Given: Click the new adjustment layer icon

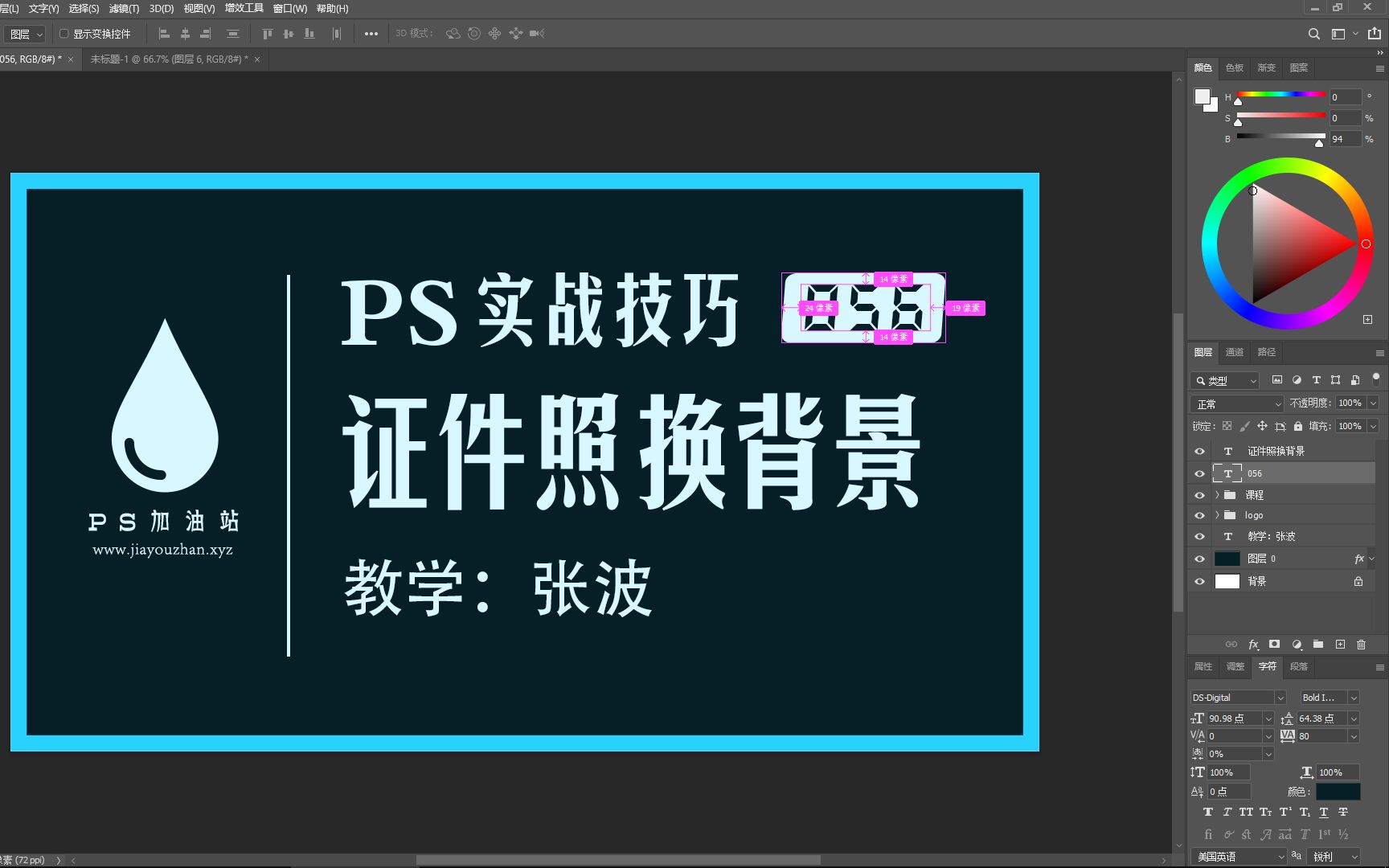Looking at the screenshot, I should pyautogui.click(x=1297, y=645).
